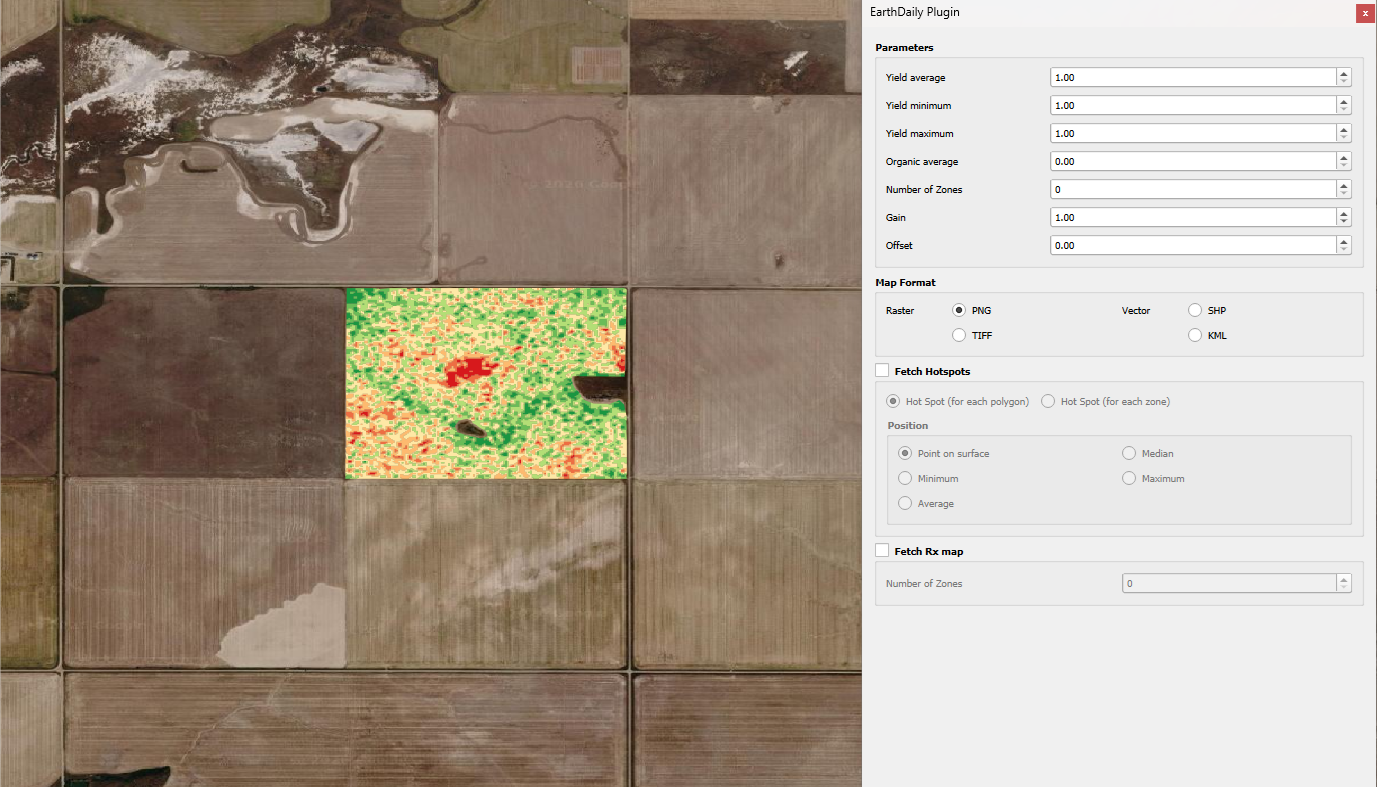The width and height of the screenshot is (1377, 787).
Task: Select KML vector output
Action: [1195, 335]
